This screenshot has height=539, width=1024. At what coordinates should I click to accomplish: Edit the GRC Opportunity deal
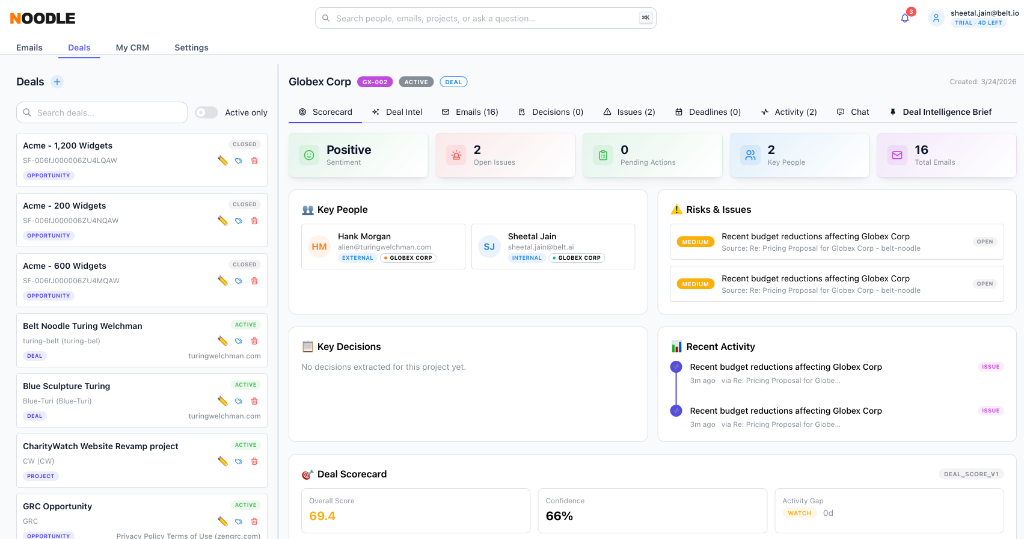[223, 521]
